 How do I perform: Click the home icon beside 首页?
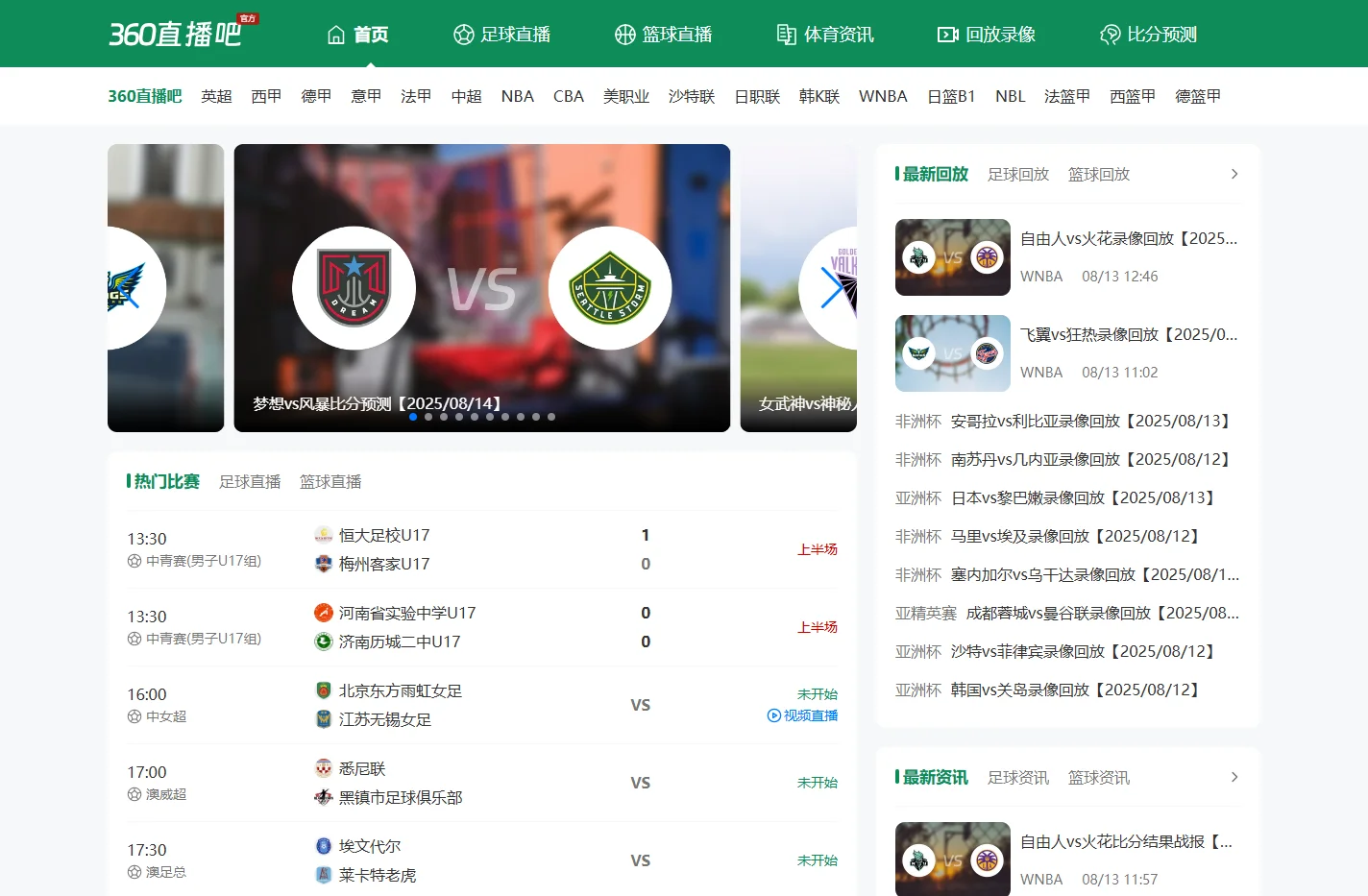point(336,35)
